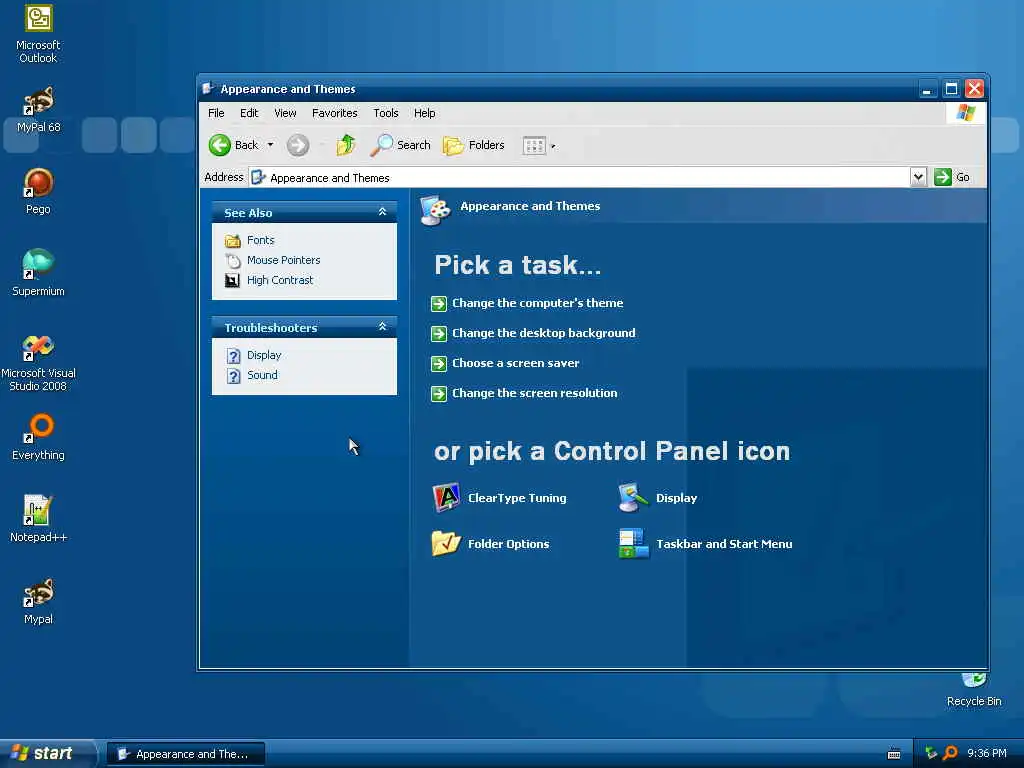Open the Edit menu

pyautogui.click(x=249, y=113)
